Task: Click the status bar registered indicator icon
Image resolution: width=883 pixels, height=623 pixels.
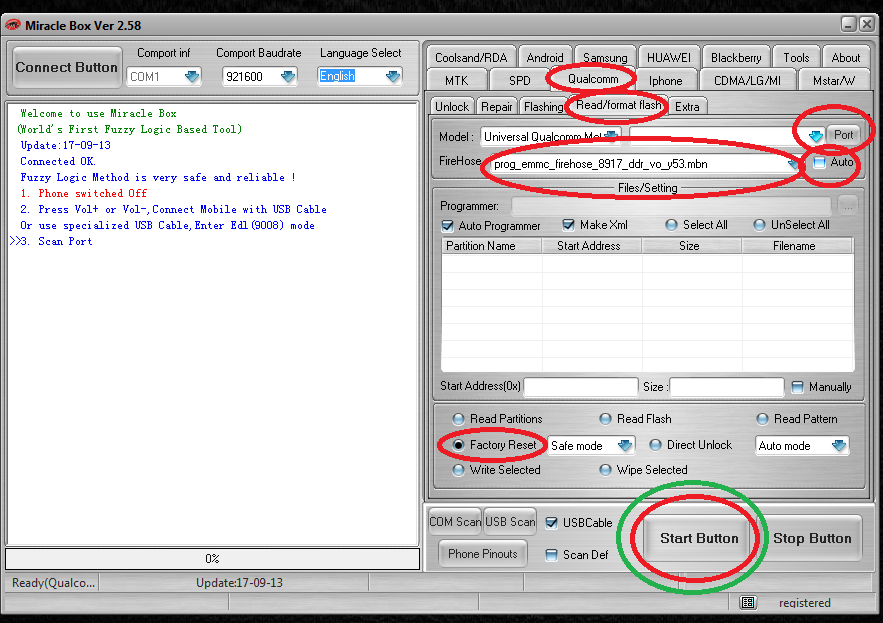Action: 748,603
